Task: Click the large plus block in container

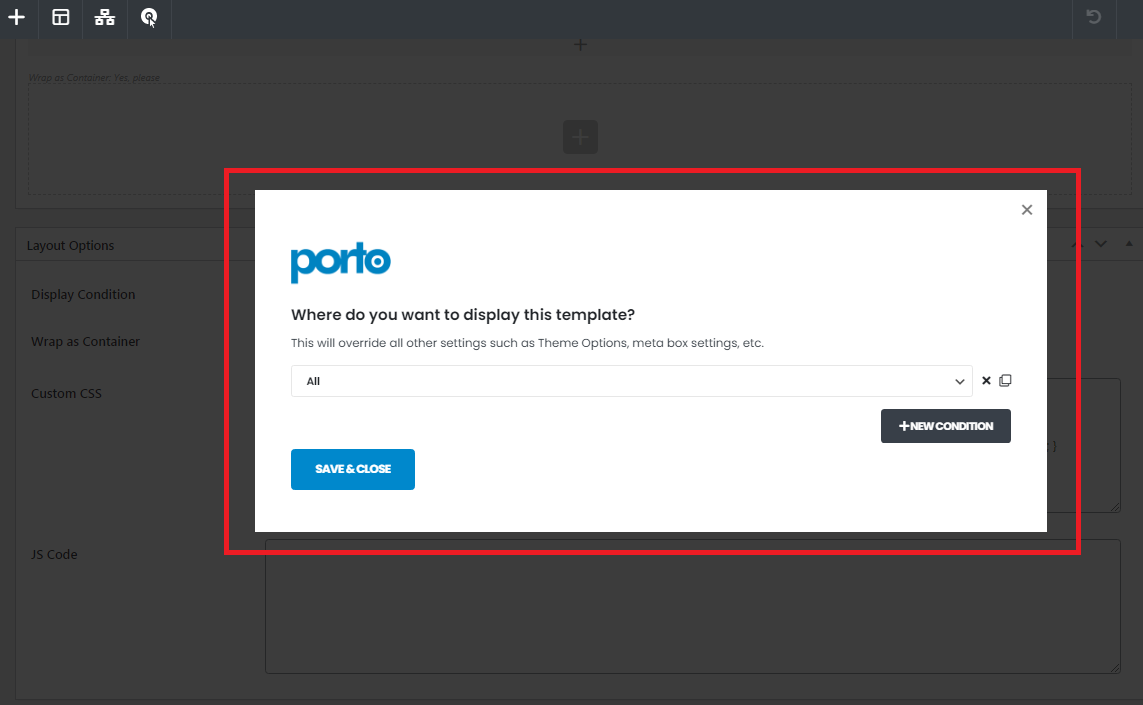Action: pyautogui.click(x=580, y=137)
